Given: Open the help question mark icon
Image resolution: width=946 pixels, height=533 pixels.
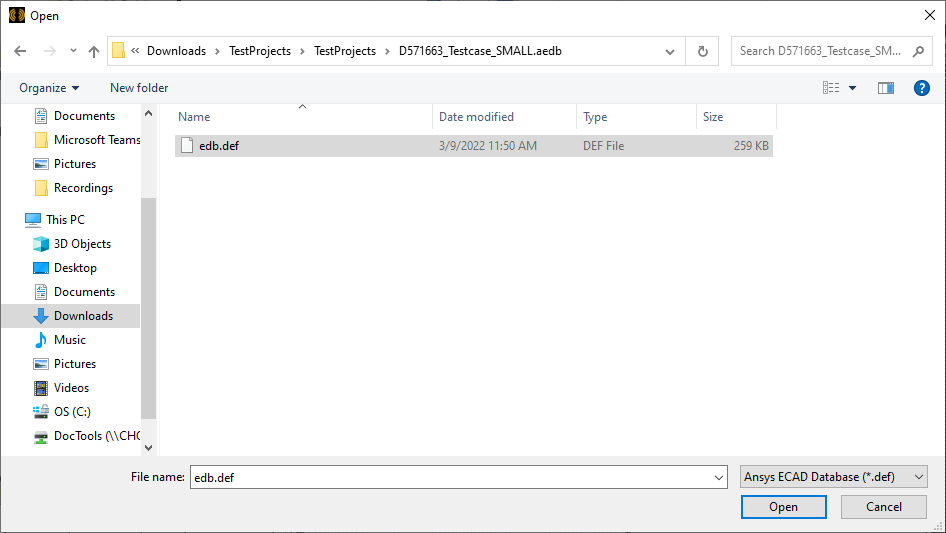Looking at the screenshot, I should pos(921,88).
